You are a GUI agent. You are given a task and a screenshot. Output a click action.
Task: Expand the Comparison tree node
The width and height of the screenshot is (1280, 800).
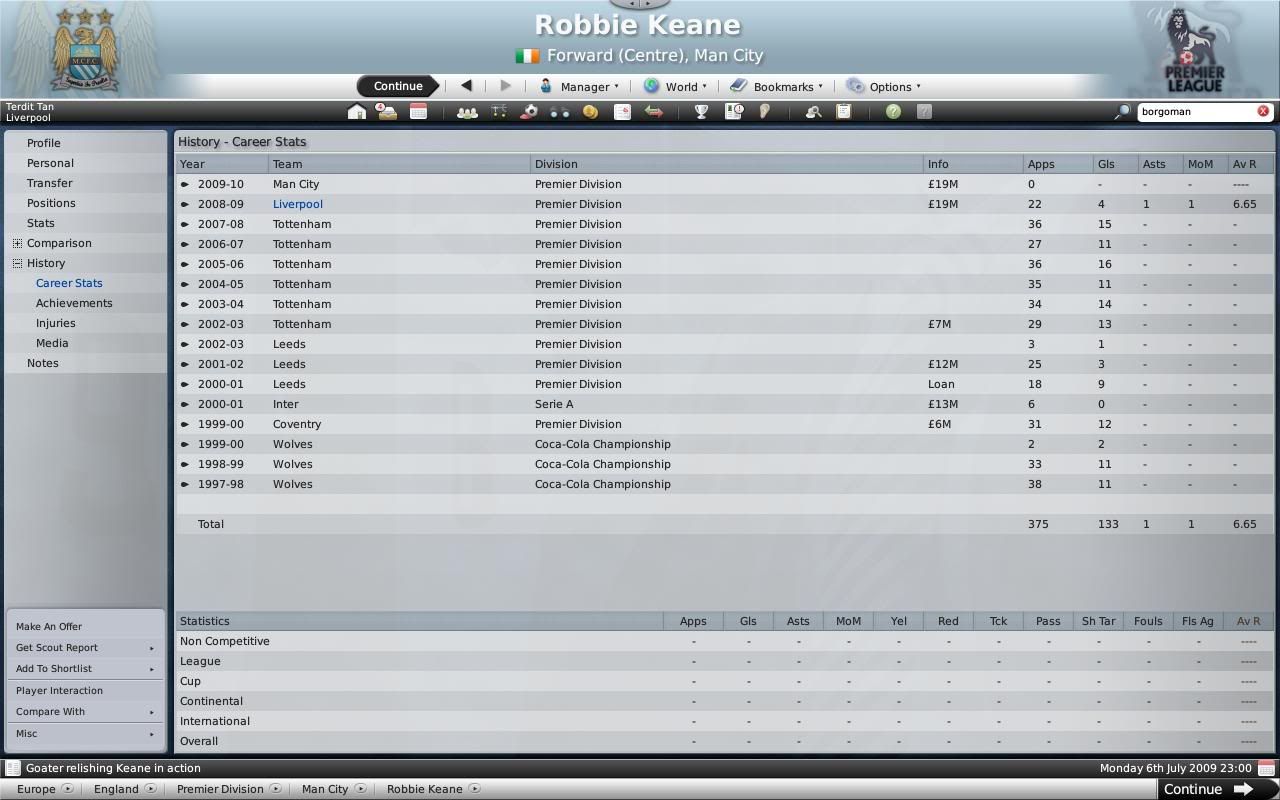(x=17, y=243)
